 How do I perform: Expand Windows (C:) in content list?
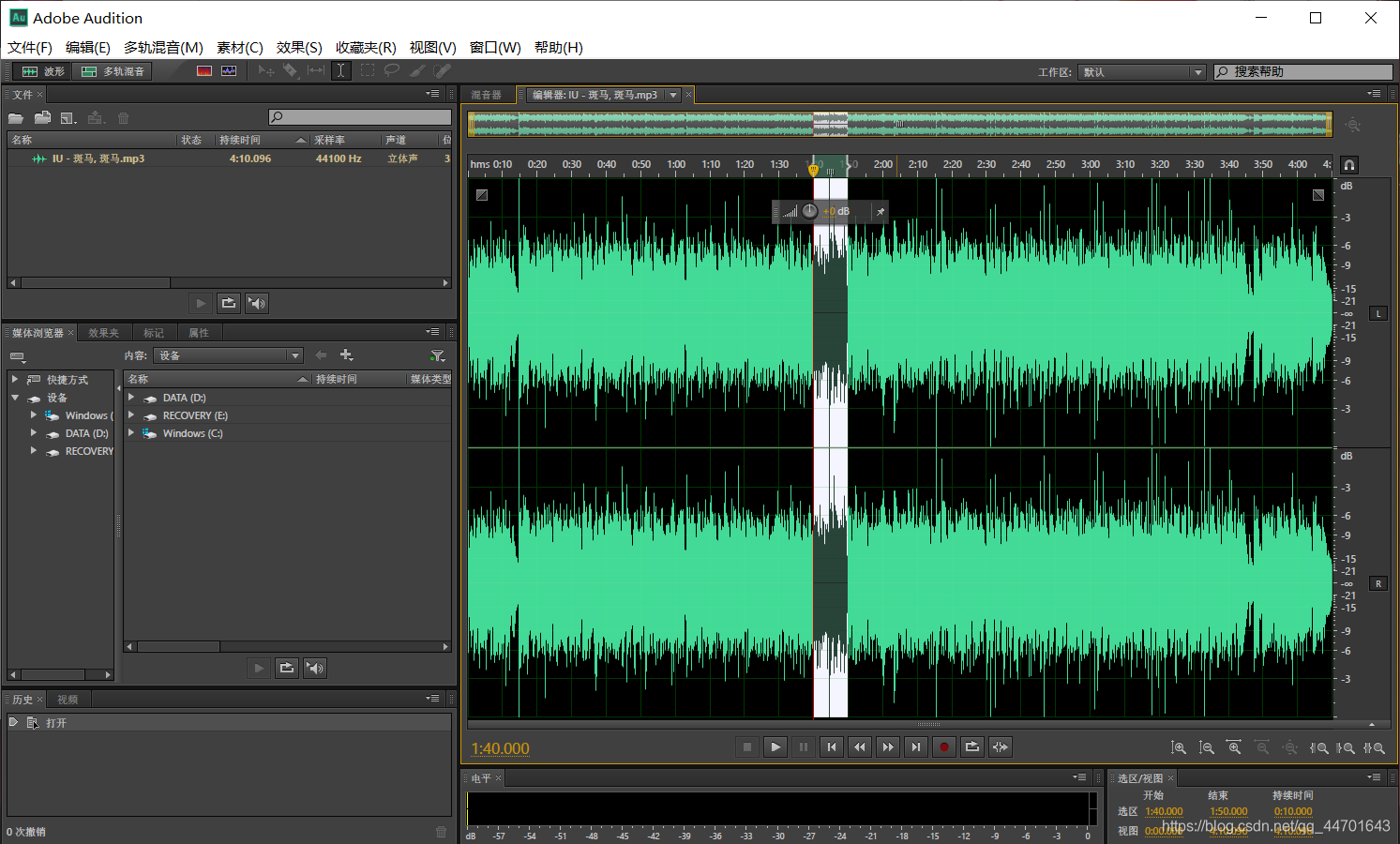131,433
